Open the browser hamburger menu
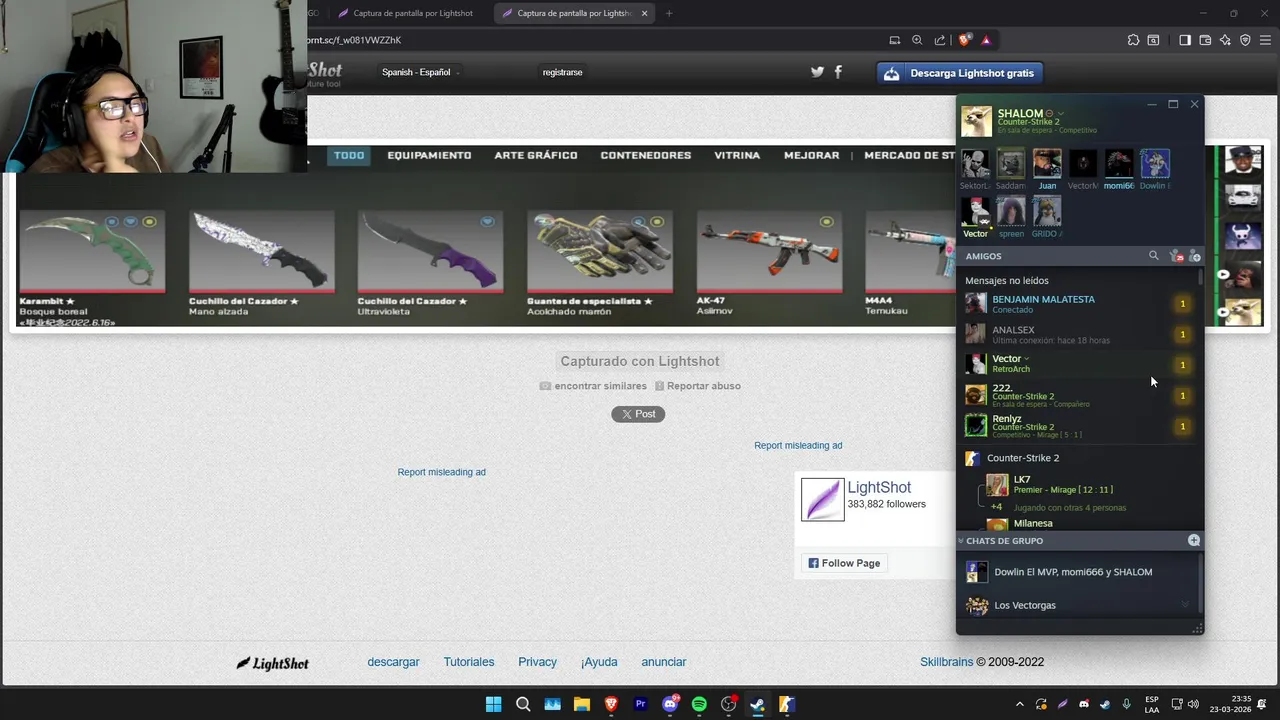The image size is (1280, 720). [1265, 40]
